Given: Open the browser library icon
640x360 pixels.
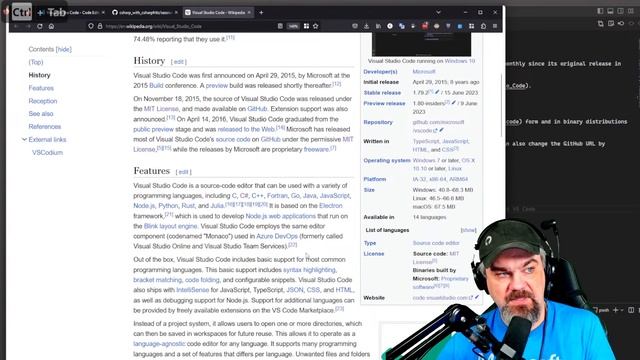Looking at the screenshot, I should click(x=378, y=26).
